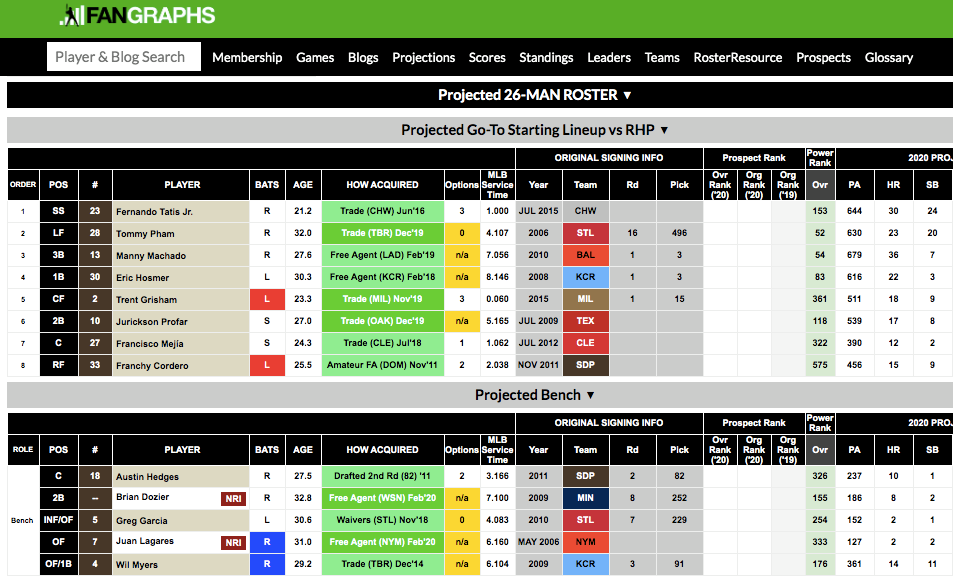Open the Membership menu

pos(247,57)
